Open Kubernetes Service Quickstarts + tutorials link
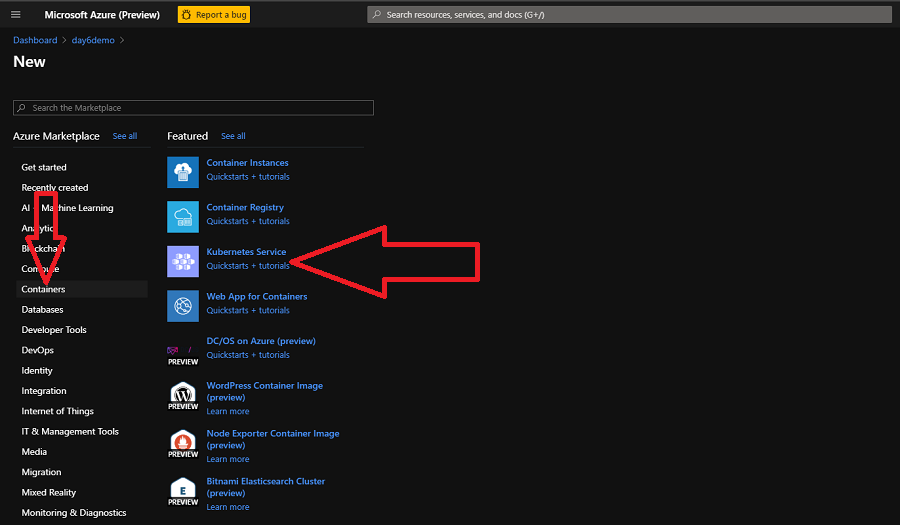 (x=248, y=266)
